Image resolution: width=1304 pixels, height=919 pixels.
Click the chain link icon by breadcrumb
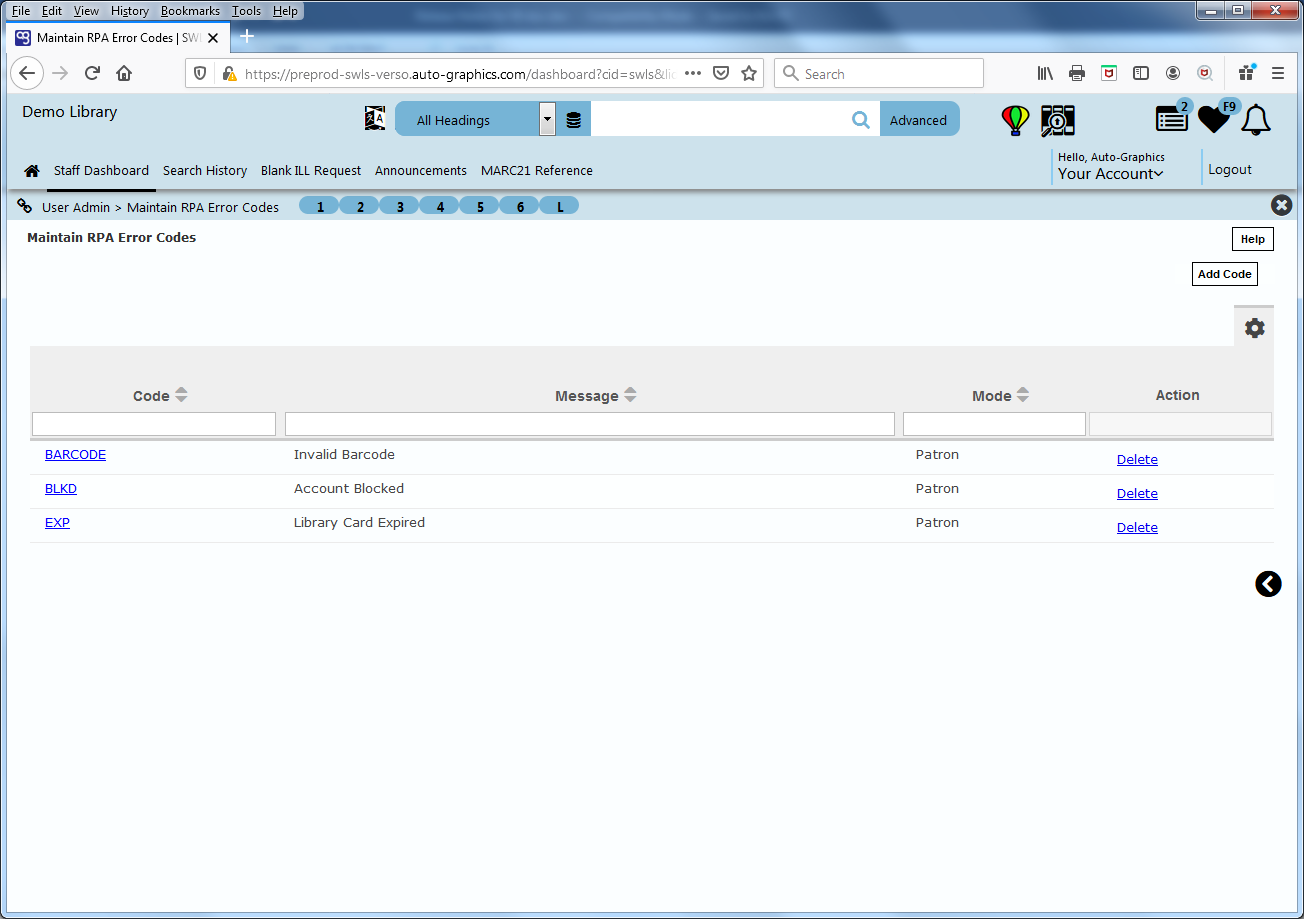(25, 206)
